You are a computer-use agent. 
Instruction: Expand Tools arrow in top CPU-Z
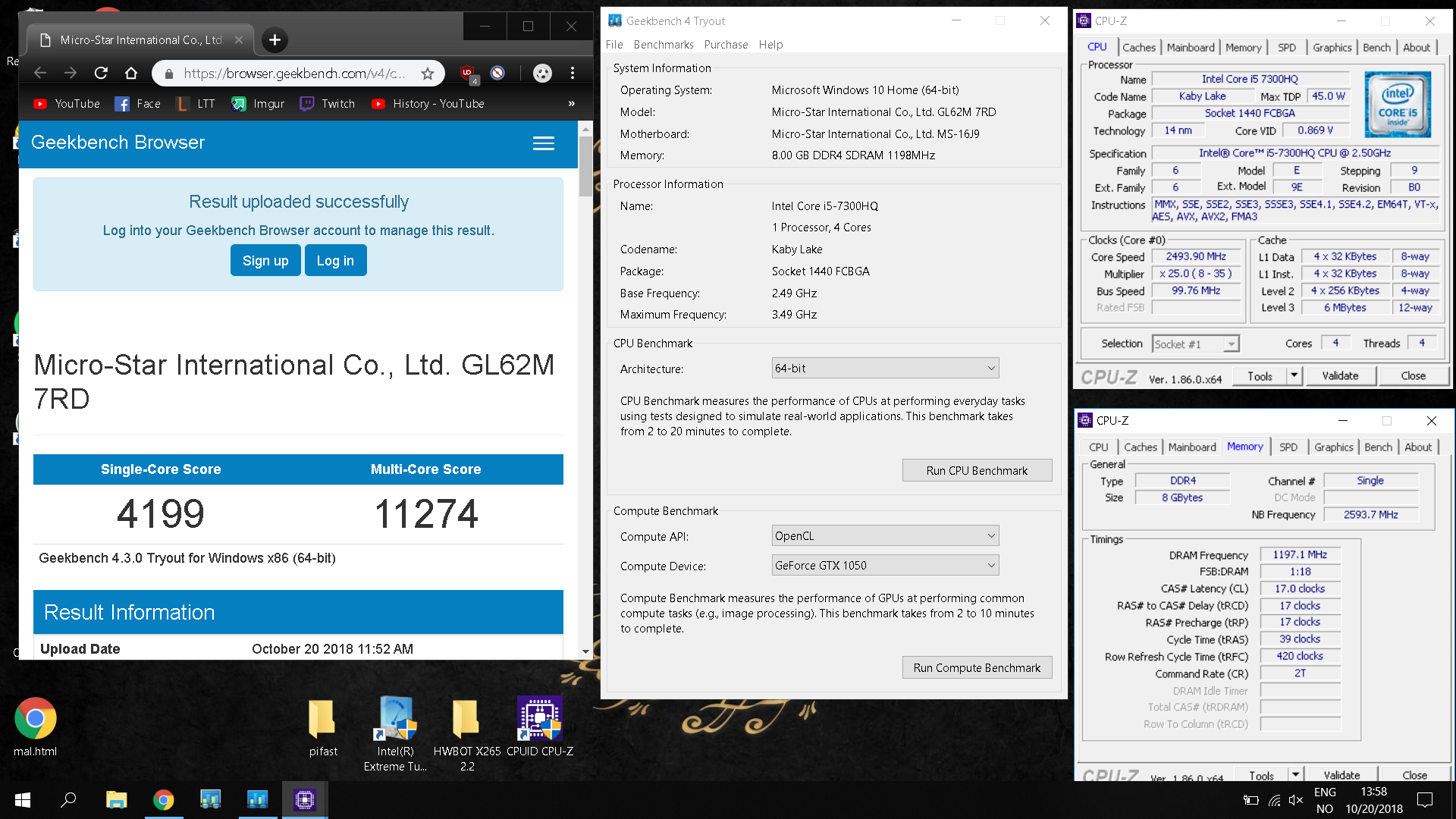1294,376
